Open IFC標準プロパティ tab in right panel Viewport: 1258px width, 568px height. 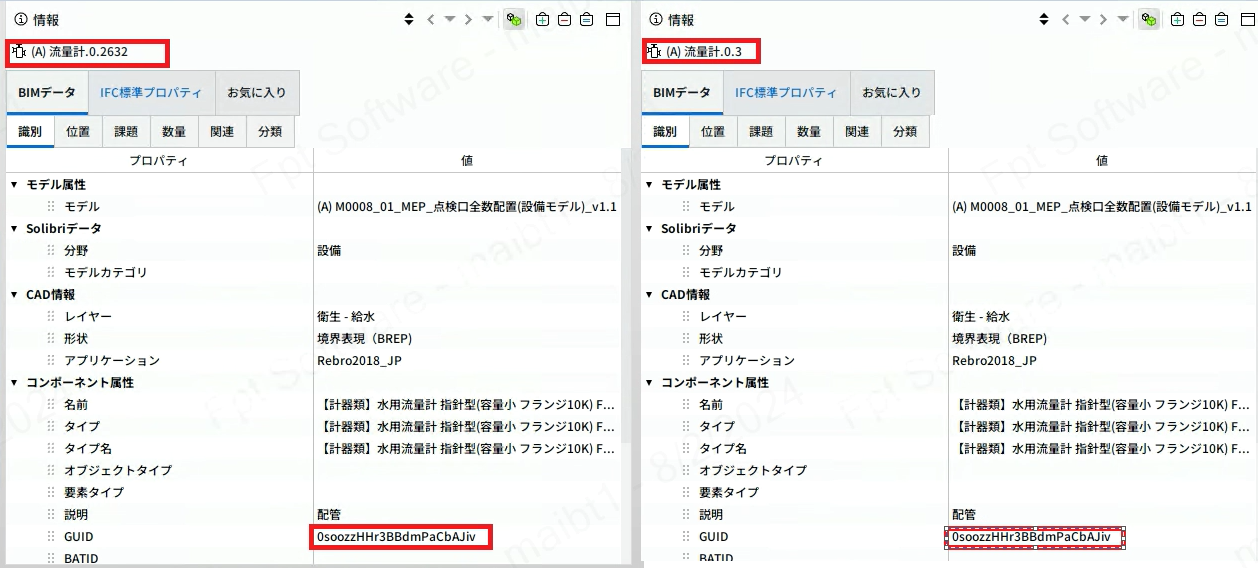coord(786,92)
